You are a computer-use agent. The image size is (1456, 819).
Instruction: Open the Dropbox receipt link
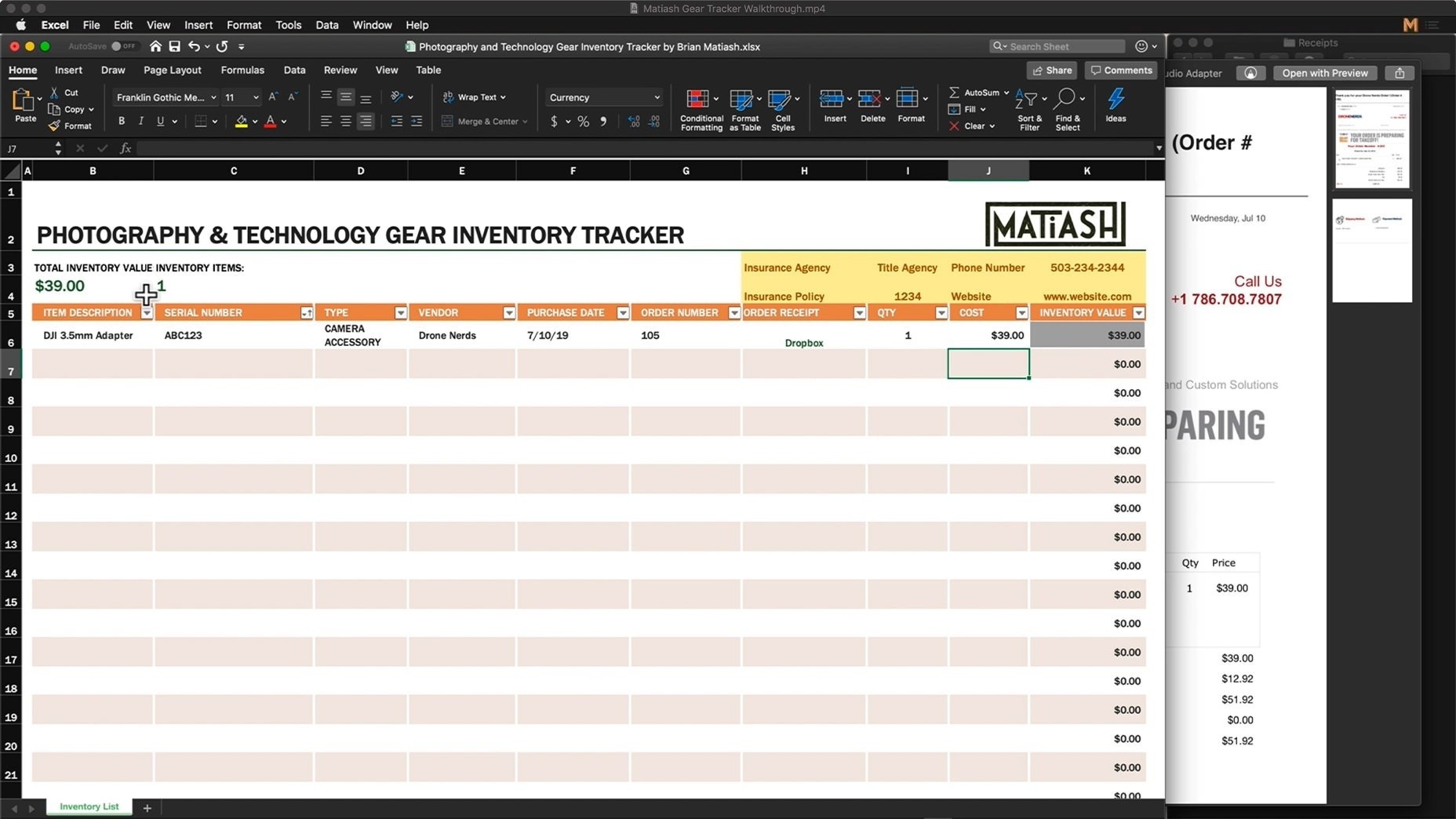click(803, 343)
